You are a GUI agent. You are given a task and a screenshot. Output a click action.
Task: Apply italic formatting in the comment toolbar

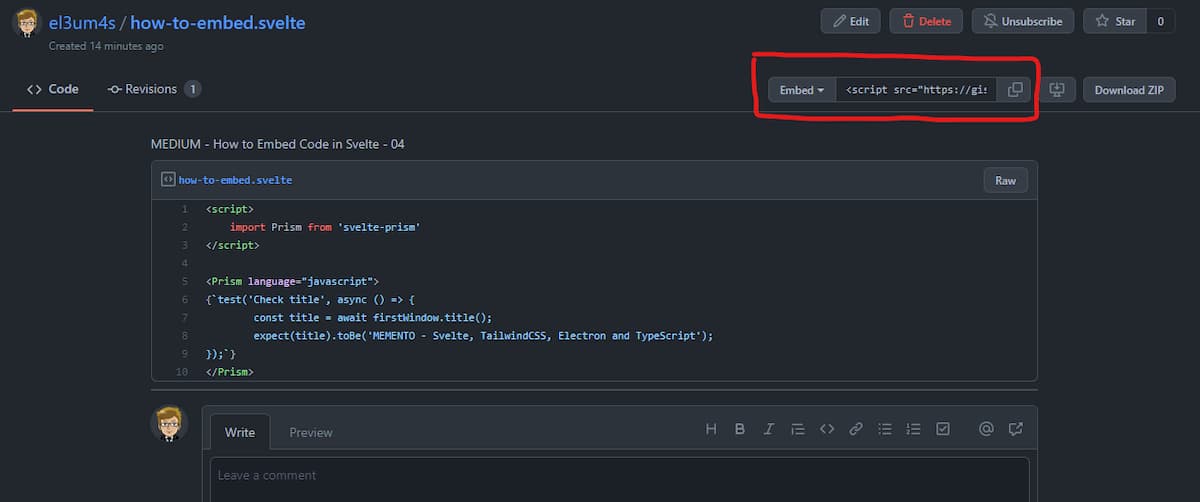coord(769,429)
